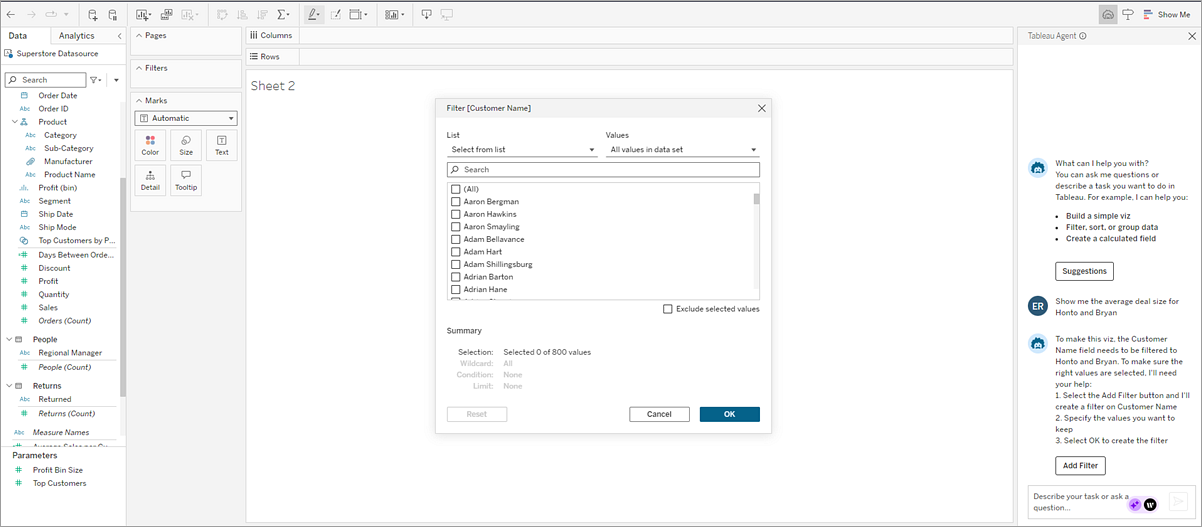This screenshot has height=527, width=1202.
Task: Select the Regional Manager field
Action: pos(70,353)
